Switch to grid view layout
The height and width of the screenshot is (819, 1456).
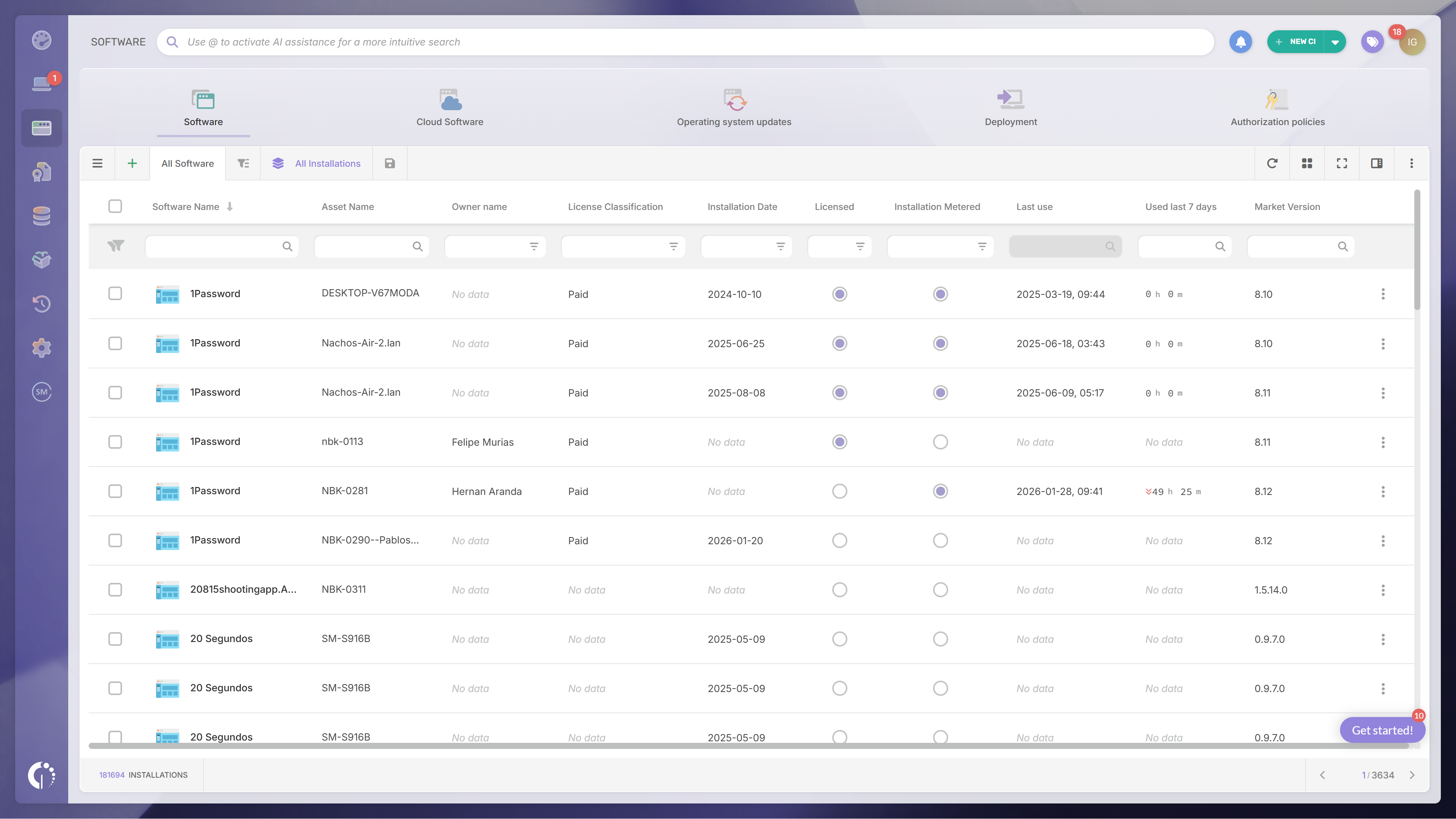click(1307, 163)
